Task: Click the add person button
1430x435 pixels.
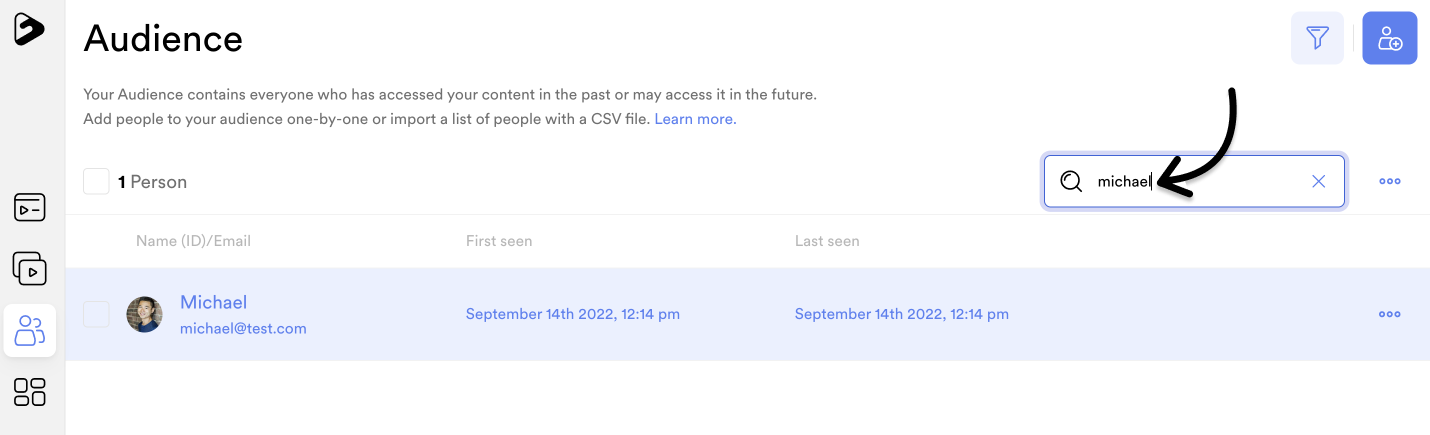Action: [x=1390, y=38]
